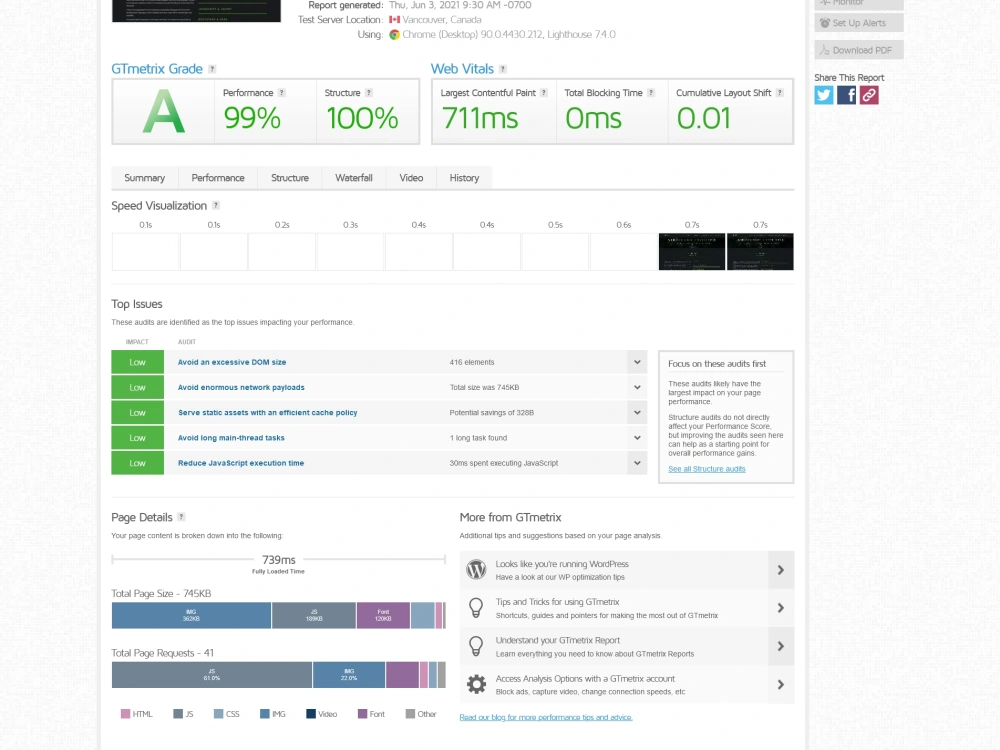Expand Reduce JavaScript execution time audit
This screenshot has width=1000, height=750.
(636, 463)
